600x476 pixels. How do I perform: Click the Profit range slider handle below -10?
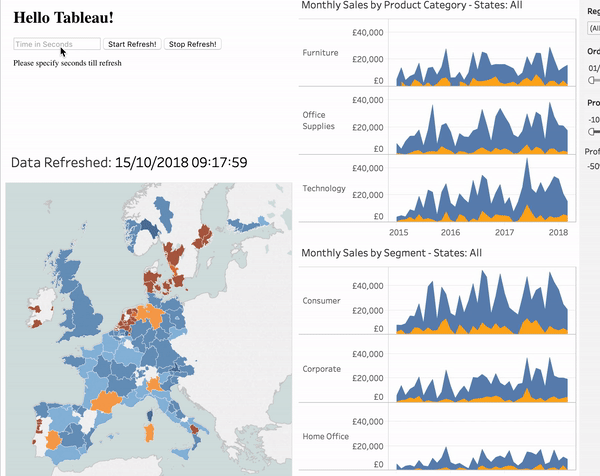pyautogui.click(x=592, y=132)
